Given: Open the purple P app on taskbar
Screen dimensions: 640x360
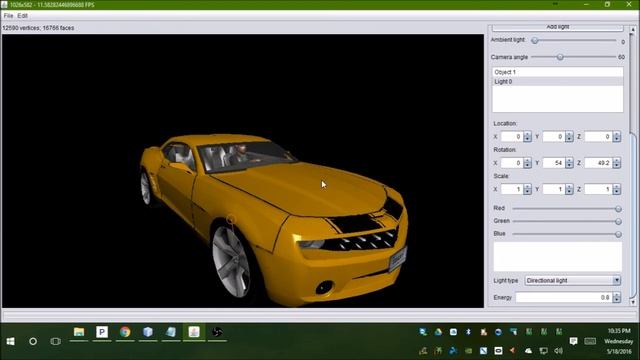Looking at the screenshot, I should tap(102, 332).
